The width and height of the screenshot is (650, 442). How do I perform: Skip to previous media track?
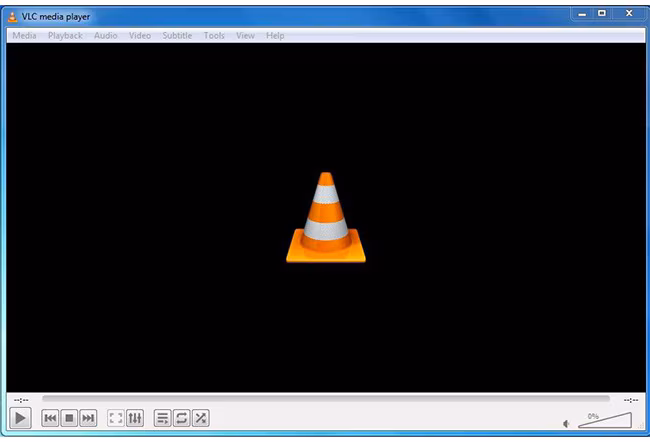point(50,418)
